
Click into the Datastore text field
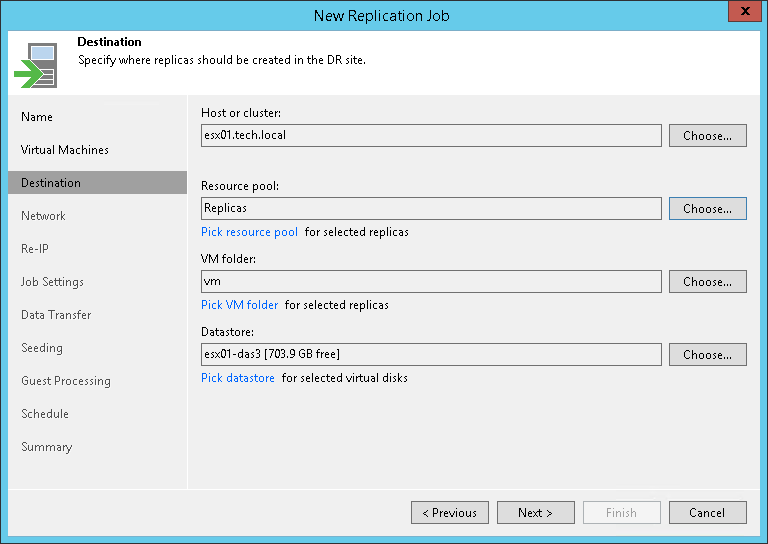(x=431, y=355)
